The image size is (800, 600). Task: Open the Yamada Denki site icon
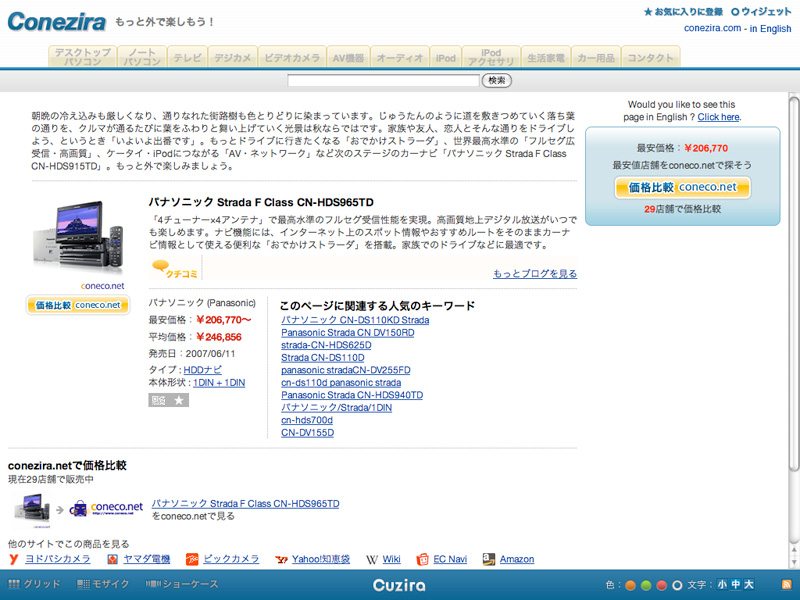(x=113, y=560)
